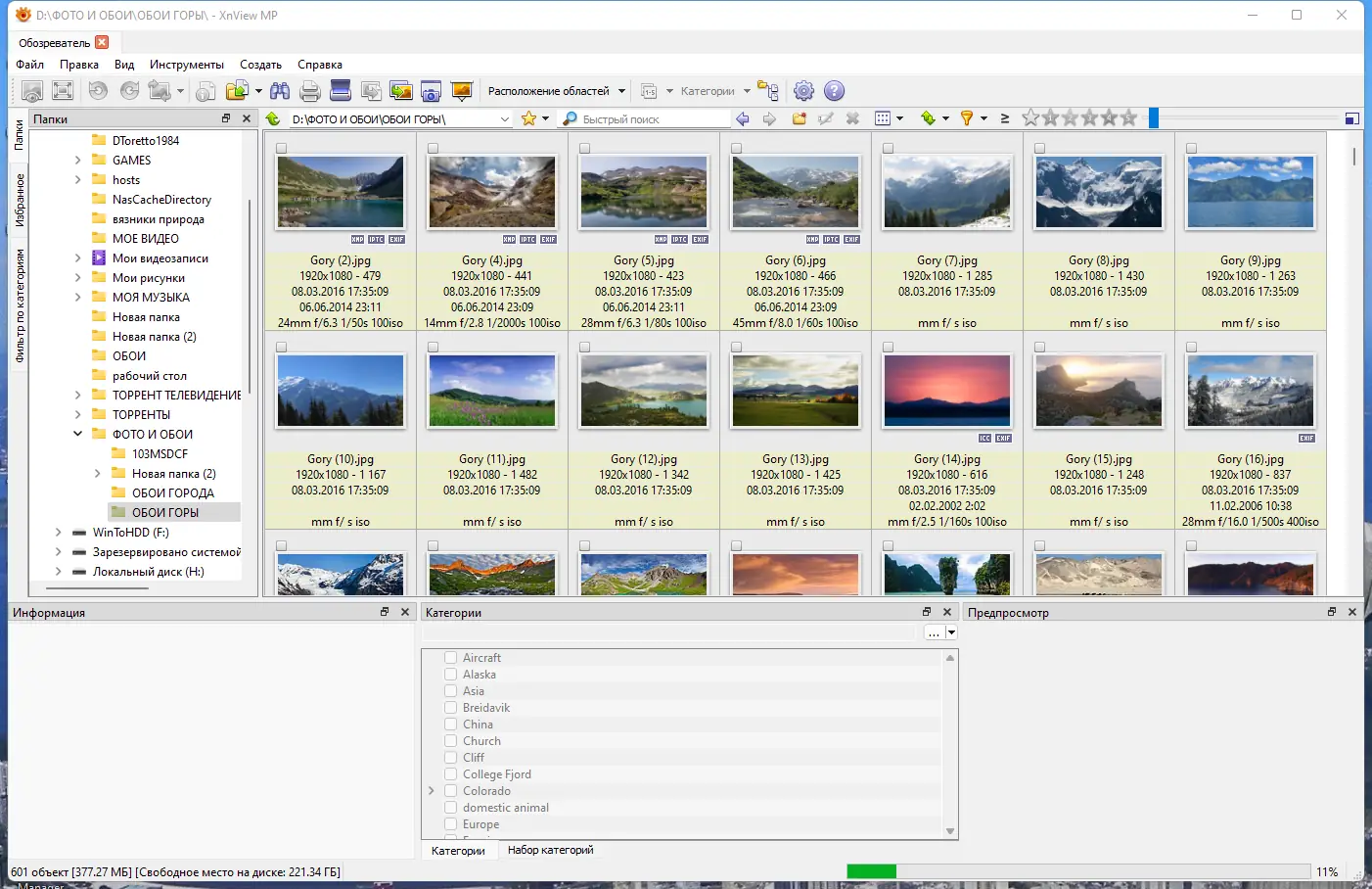Image resolution: width=1372 pixels, height=889 pixels.
Task: Tick the Alaska category checkbox
Action: pyautogui.click(x=451, y=675)
